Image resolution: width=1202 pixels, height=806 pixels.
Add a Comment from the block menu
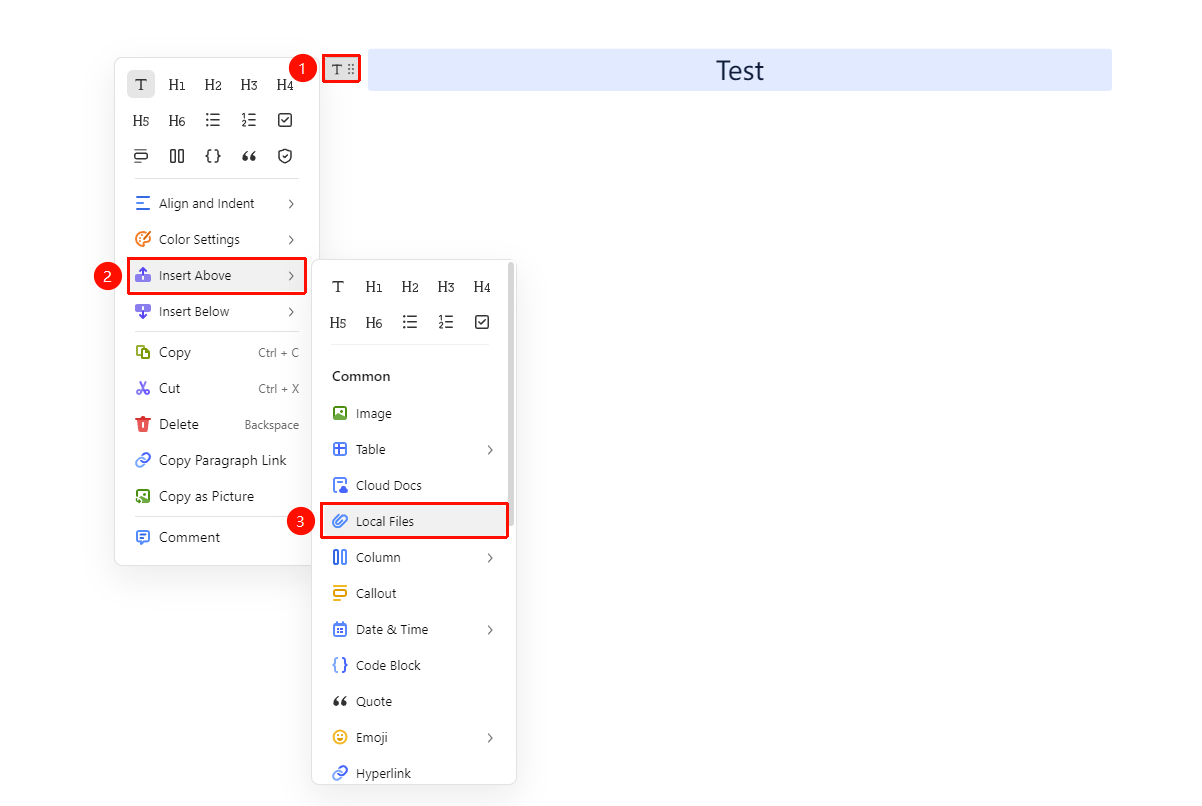(x=216, y=538)
